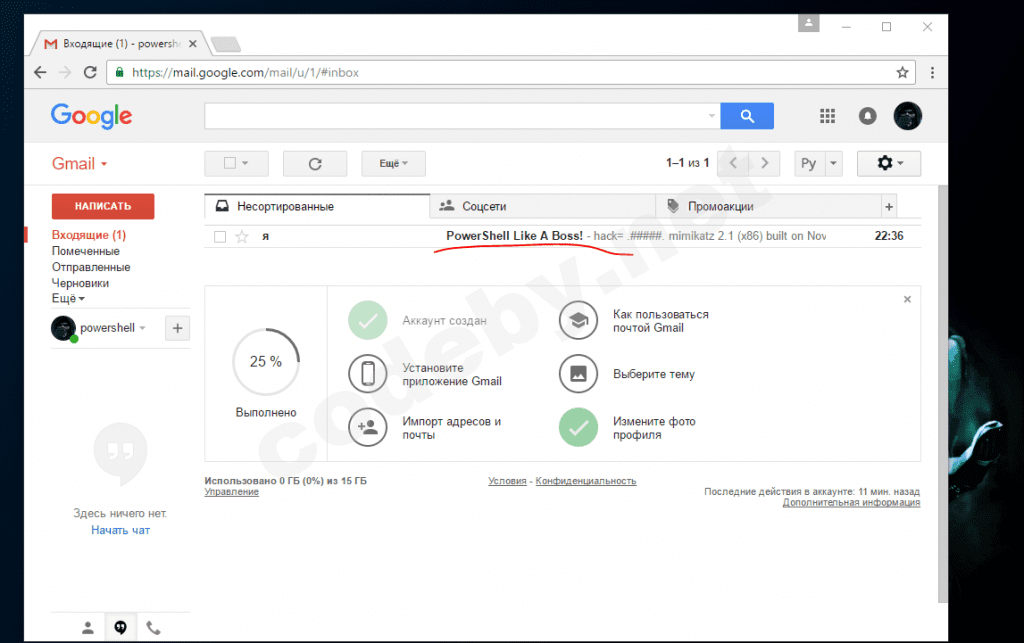This screenshot has width=1024, height=643.
Task: Close the setup progress panel
Action: (907, 299)
